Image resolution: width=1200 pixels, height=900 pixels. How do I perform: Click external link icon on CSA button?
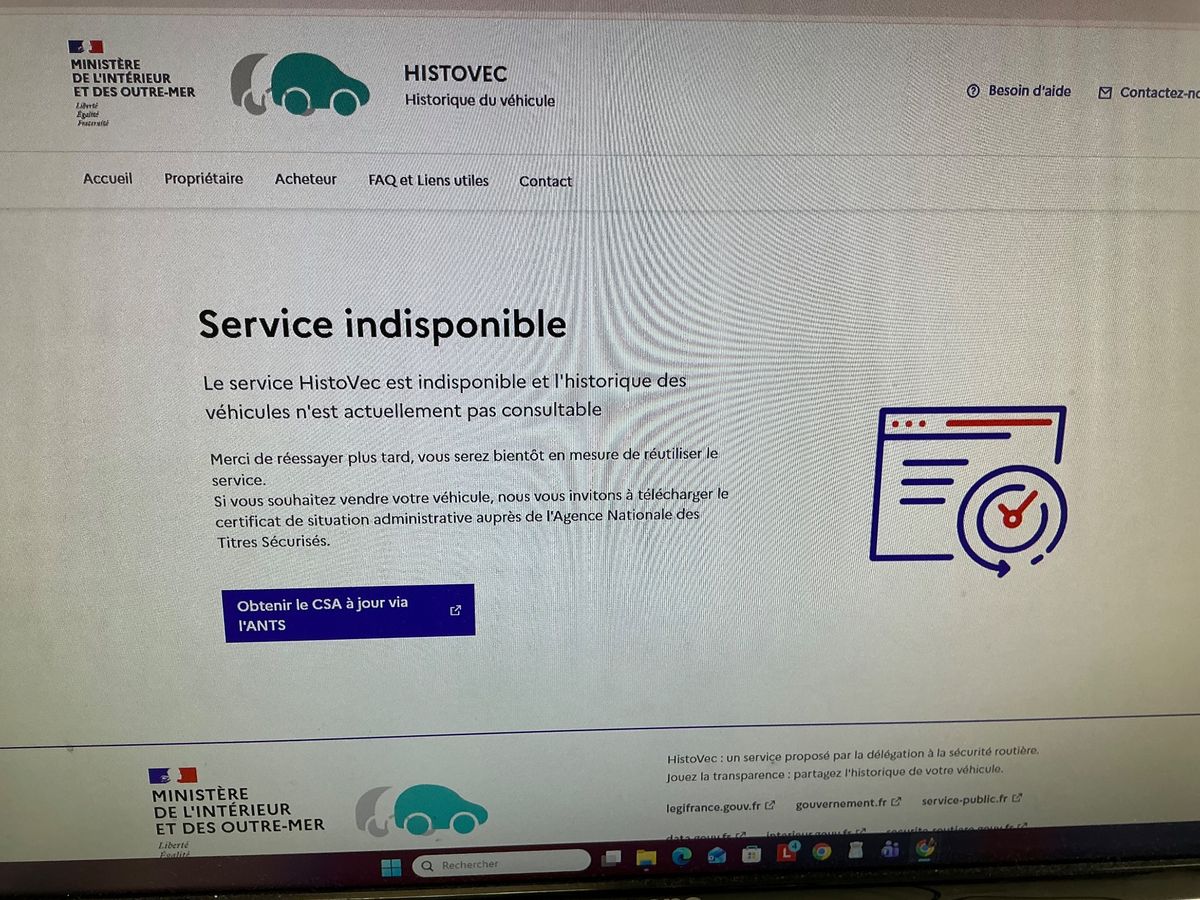456,610
